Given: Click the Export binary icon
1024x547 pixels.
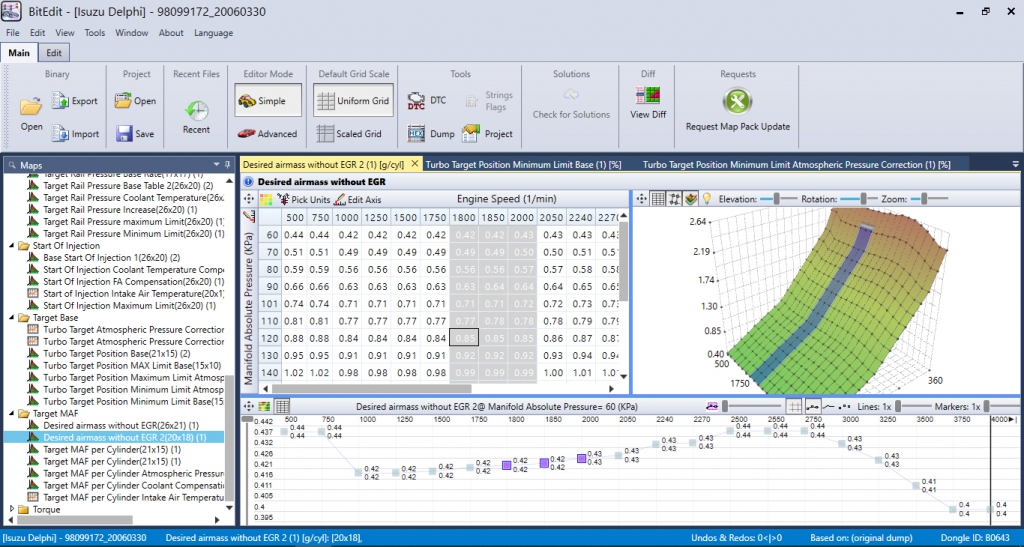Looking at the screenshot, I should [60, 101].
